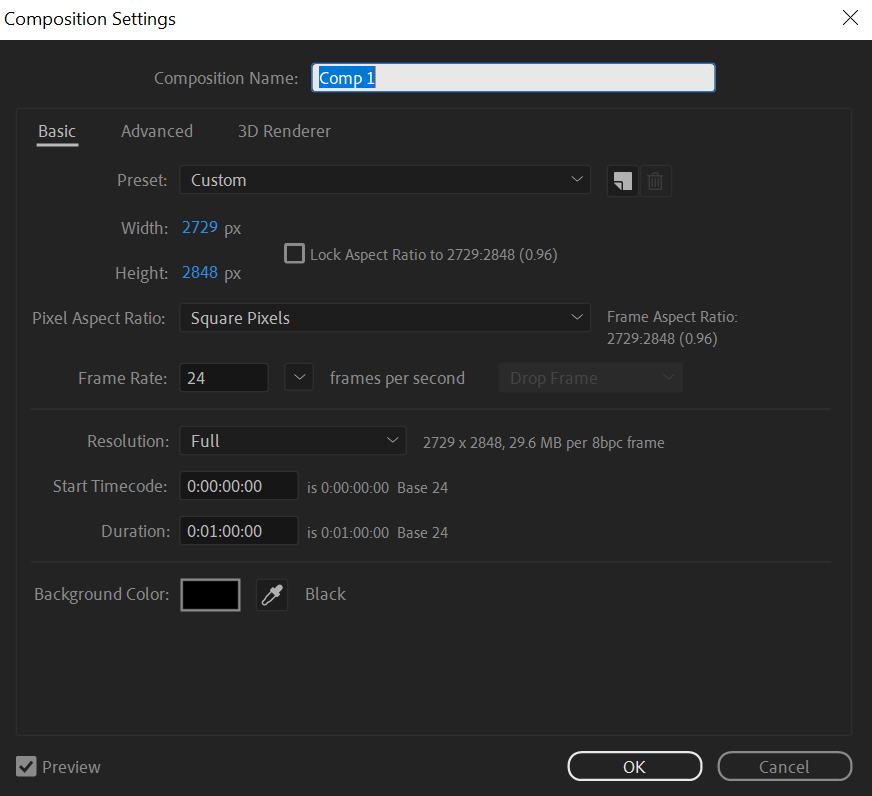Click the Cancel button

(784, 767)
